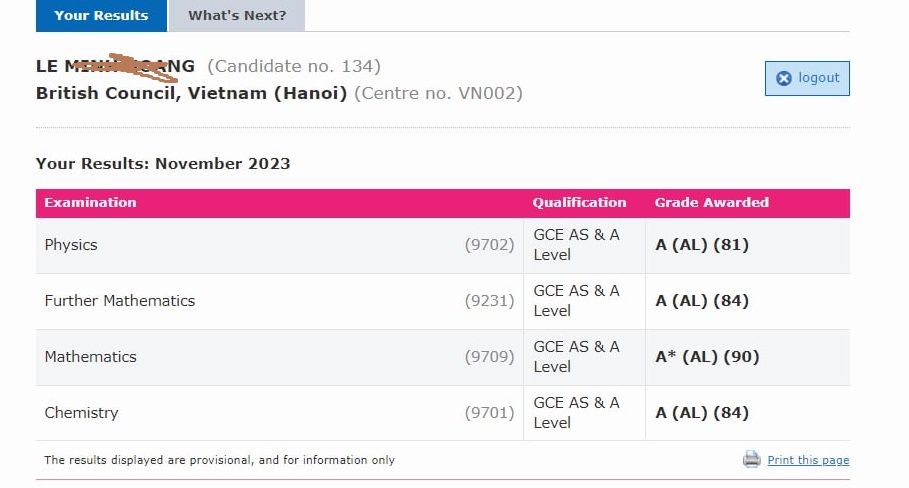The image size is (909, 488).
Task: Click the circled X logout icon
Action: coord(784,78)
